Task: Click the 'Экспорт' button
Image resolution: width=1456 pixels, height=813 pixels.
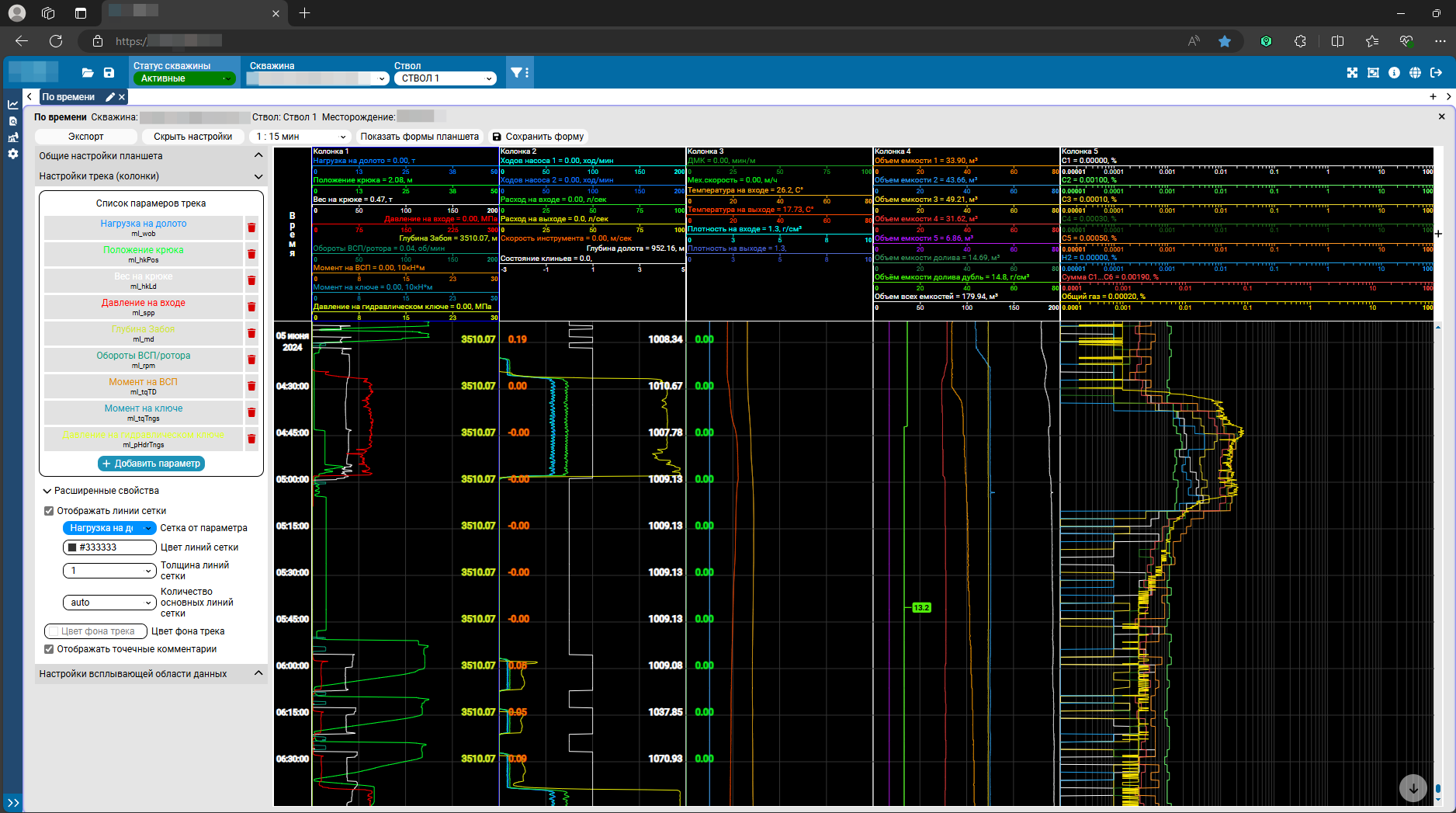Action: (85, 137)
